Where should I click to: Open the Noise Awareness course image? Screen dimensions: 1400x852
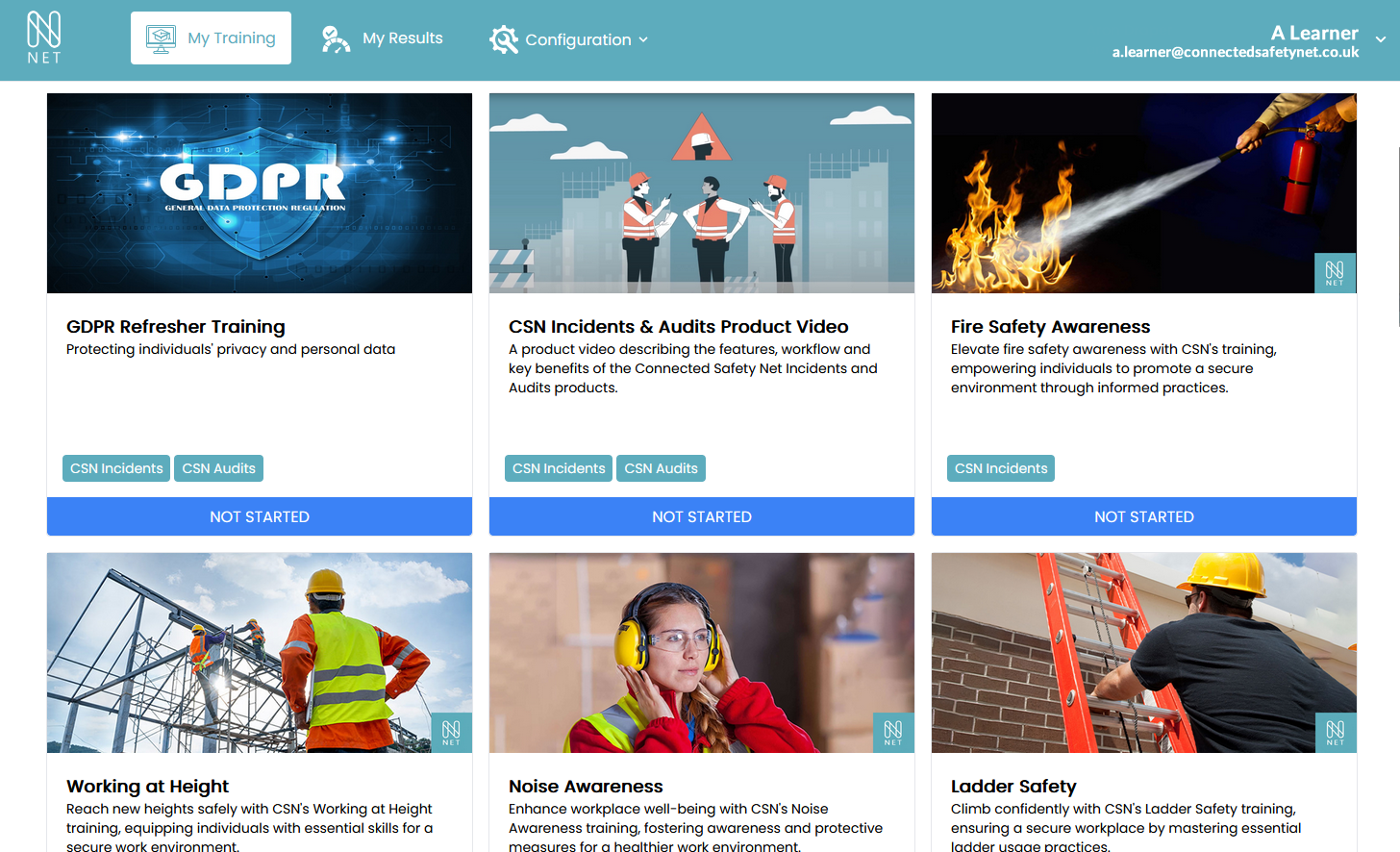point(702,653)
